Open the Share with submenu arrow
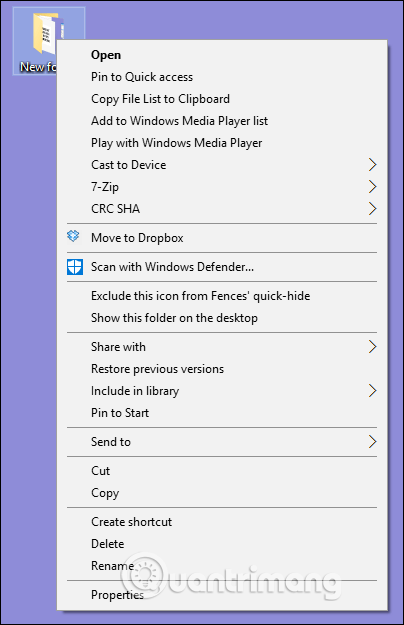The height and width of the screenshot is (625, 404). pos(372,347)
